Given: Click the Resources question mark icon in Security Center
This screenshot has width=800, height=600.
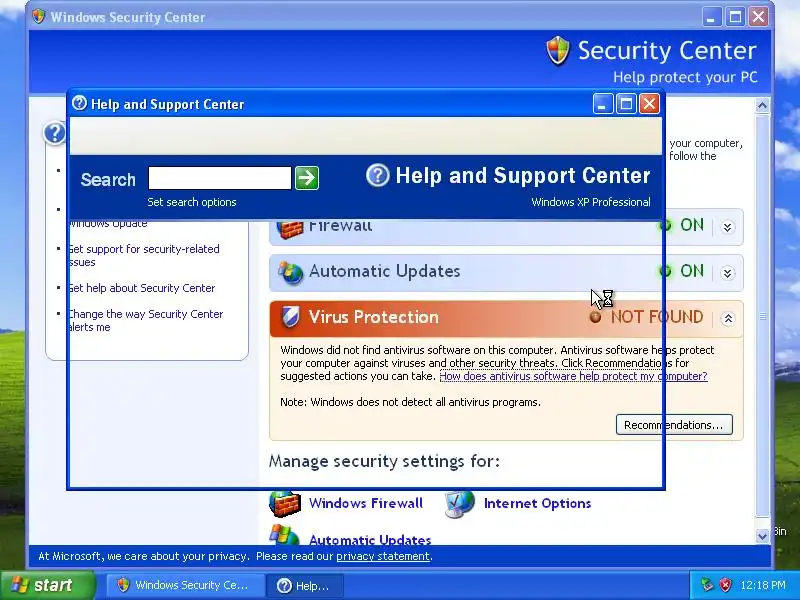Looking at the screenshot, I should click(54, 133).
